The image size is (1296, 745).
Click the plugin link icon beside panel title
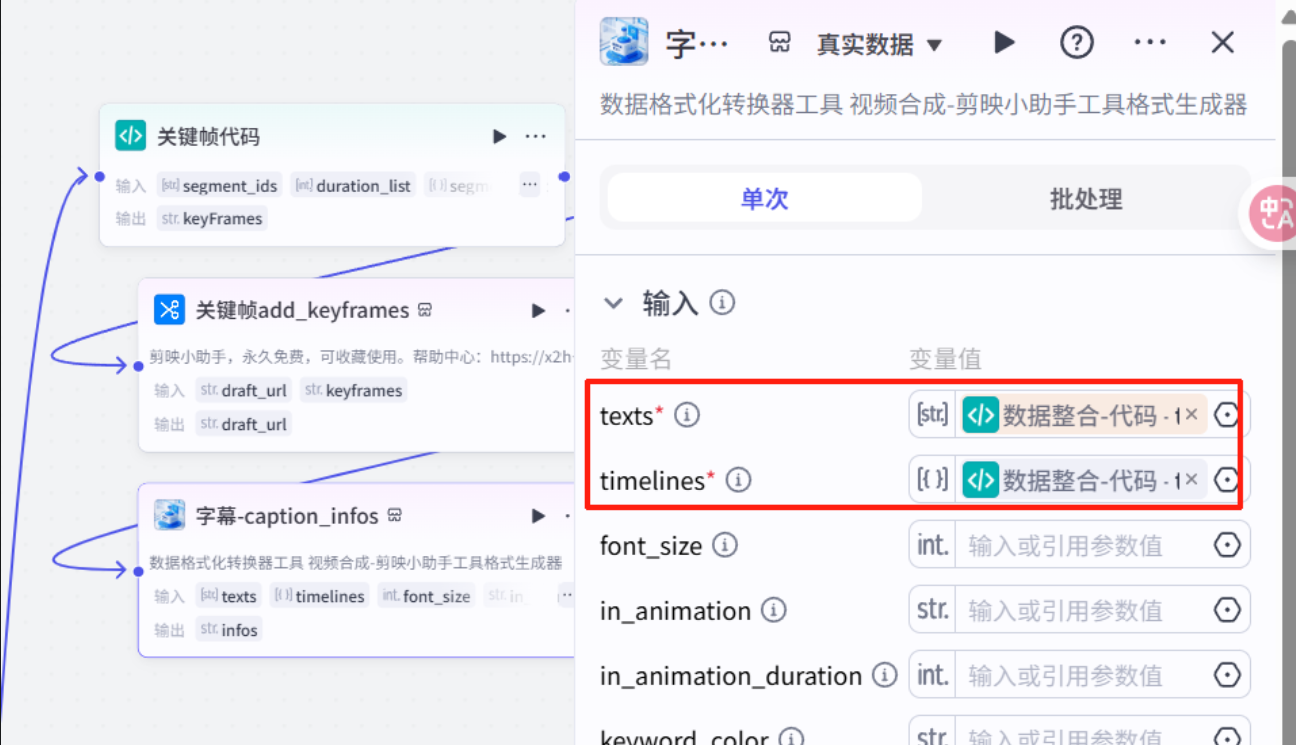tap(779, 42)
